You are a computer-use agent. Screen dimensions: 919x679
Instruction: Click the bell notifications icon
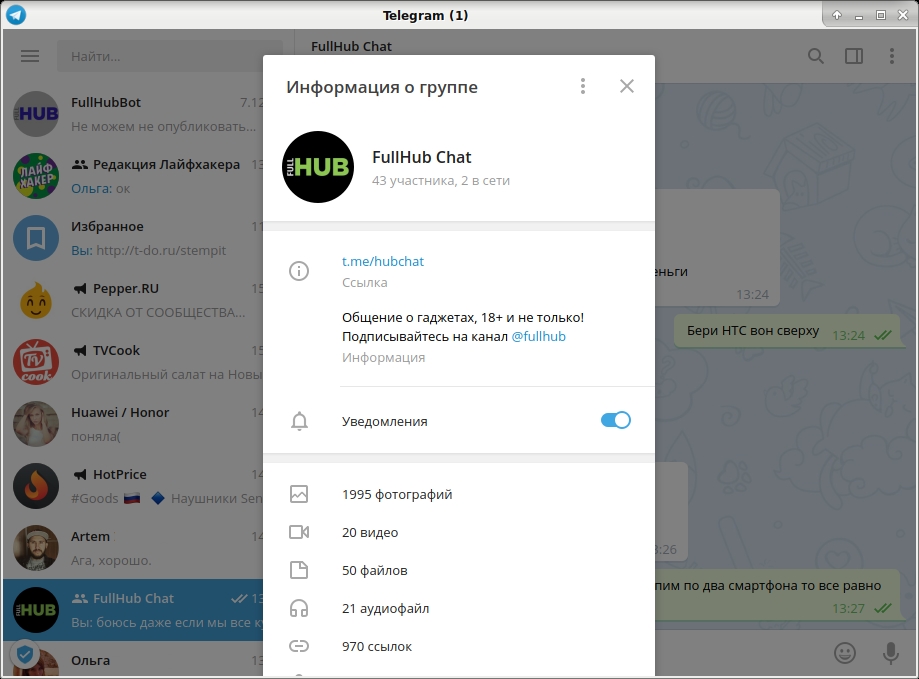click(299, 421)
